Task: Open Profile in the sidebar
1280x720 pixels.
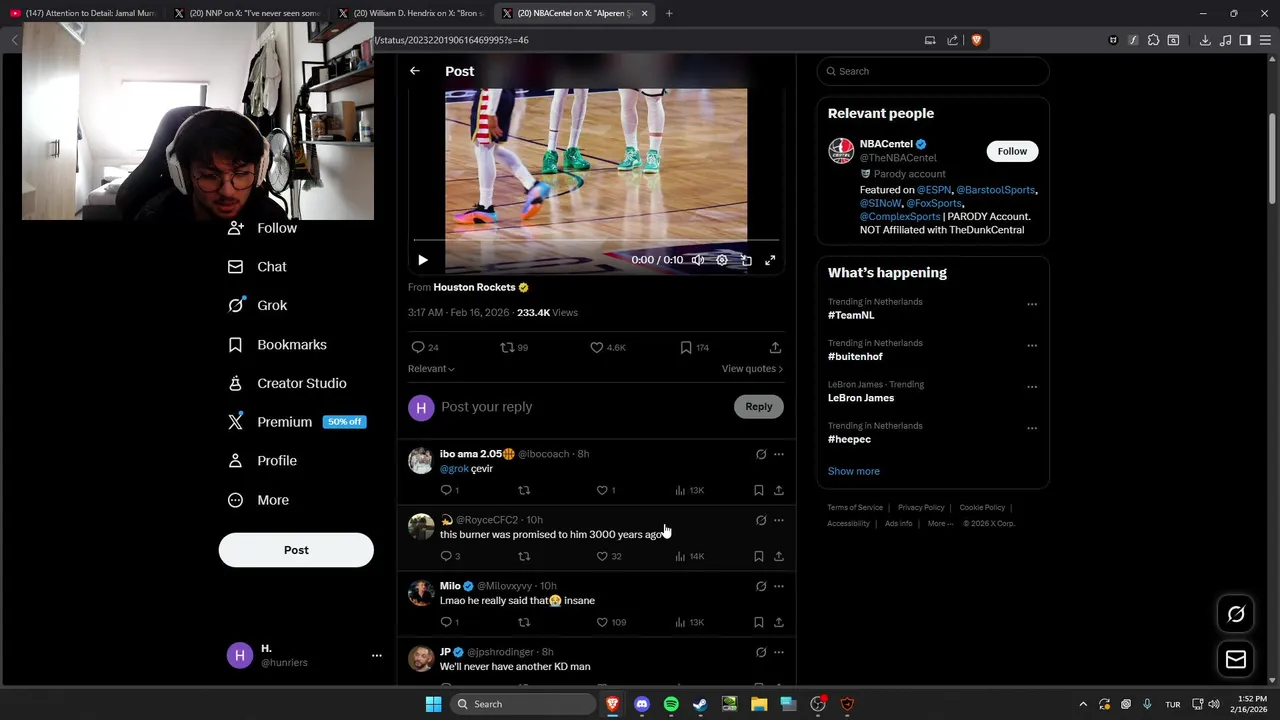Action: coord(263,461)
